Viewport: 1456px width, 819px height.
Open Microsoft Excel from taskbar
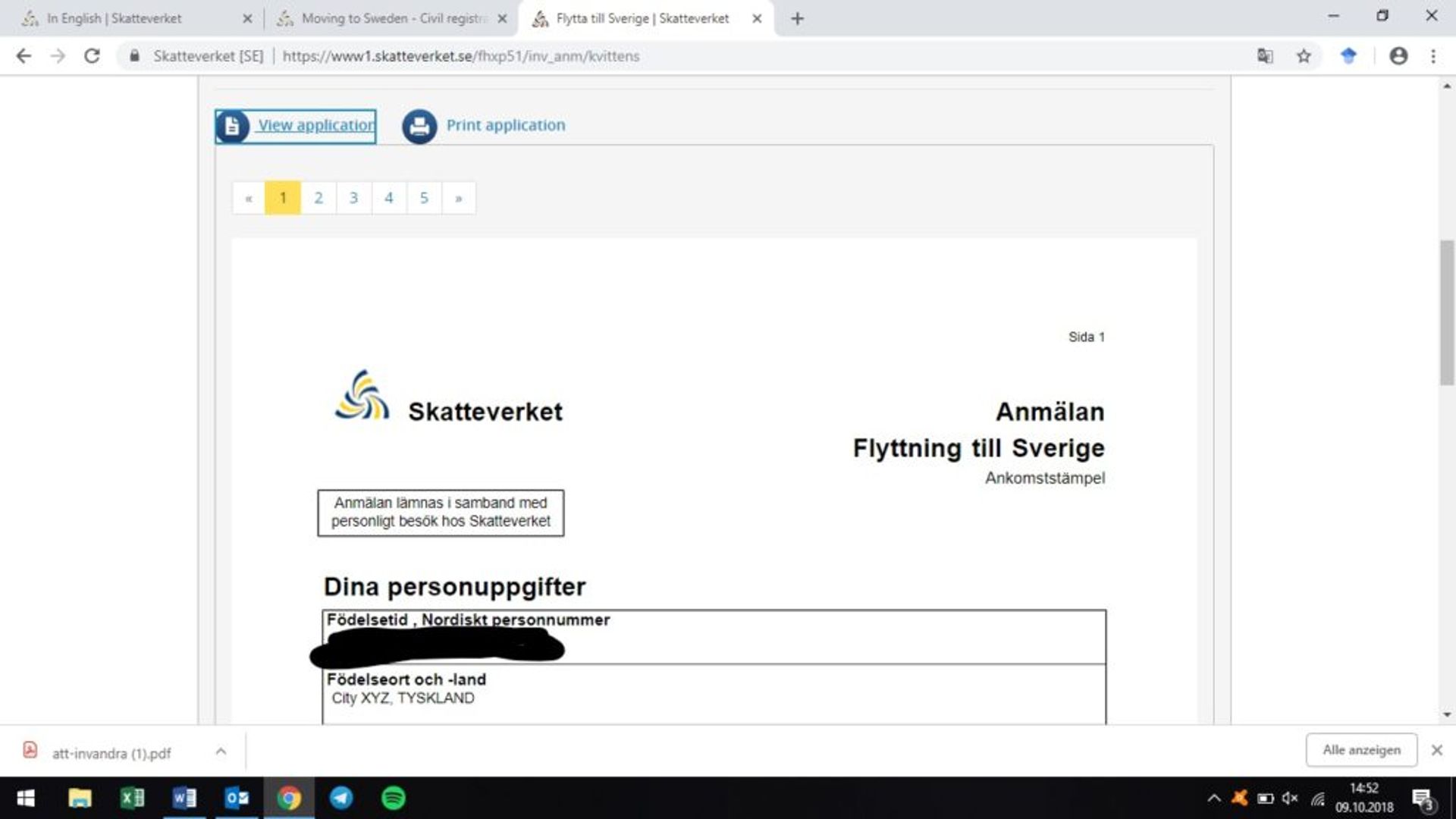(131, 798)
